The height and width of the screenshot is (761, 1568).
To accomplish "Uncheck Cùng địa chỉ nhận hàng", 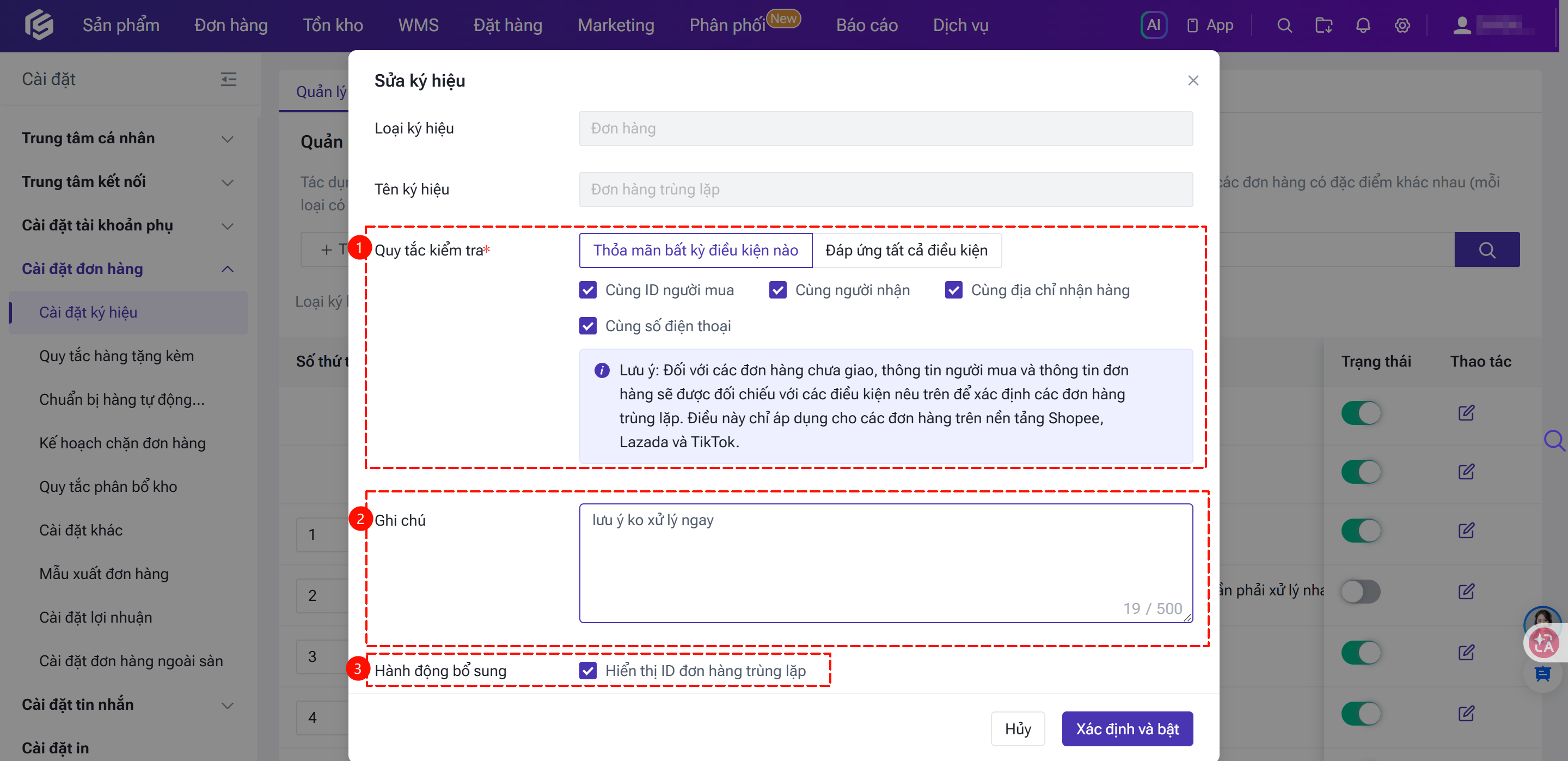I will click(954, 290).
